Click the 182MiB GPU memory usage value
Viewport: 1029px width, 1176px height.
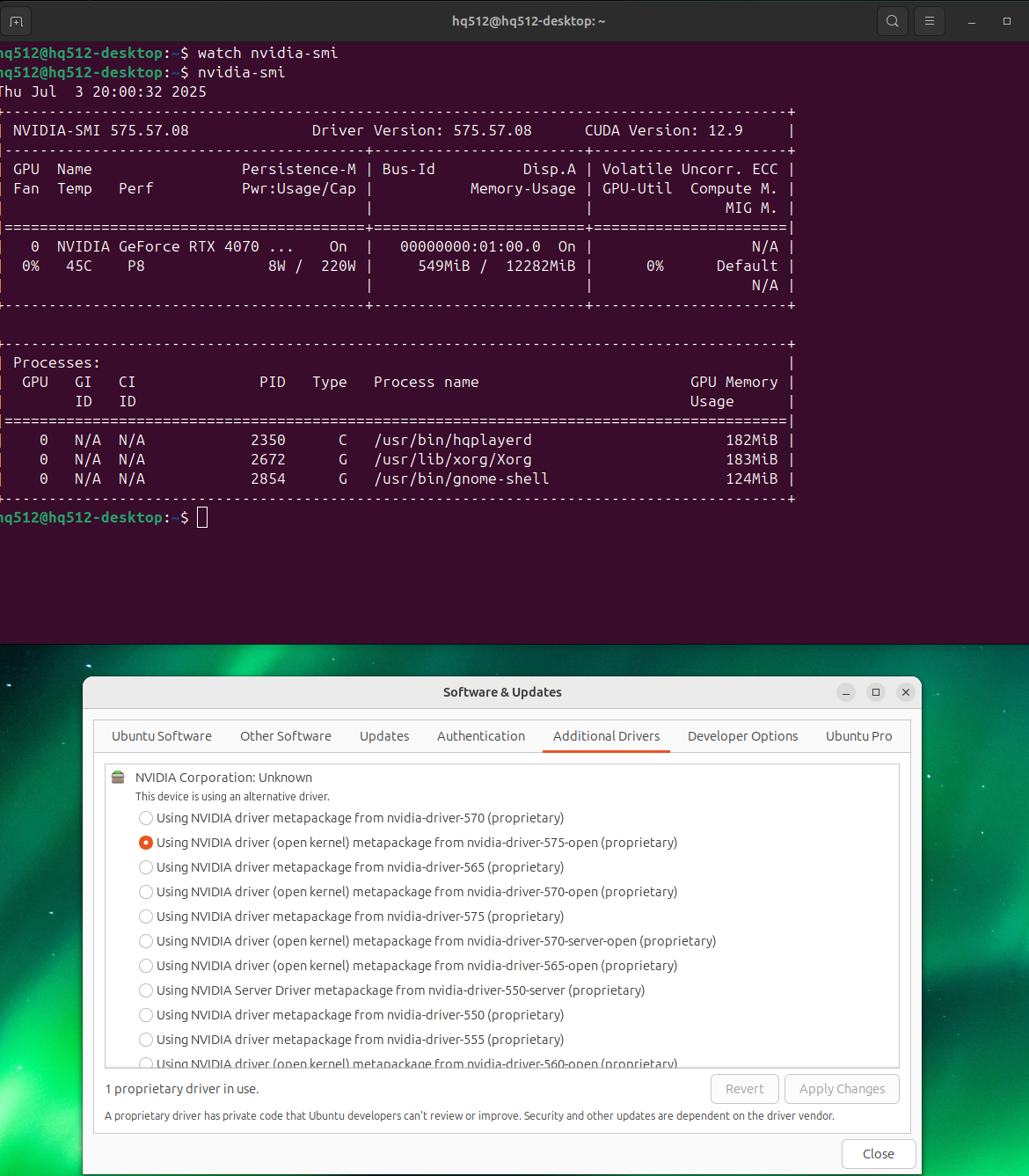[752, 440]
